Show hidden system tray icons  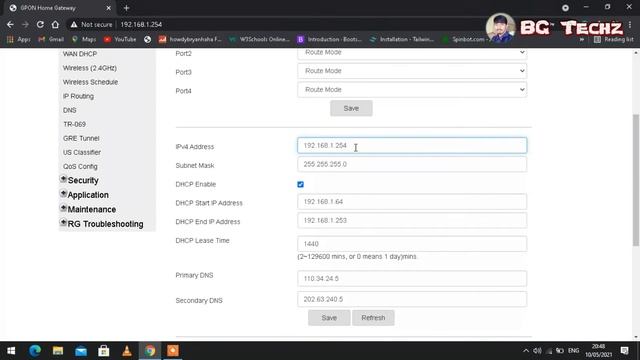point(526,351)
